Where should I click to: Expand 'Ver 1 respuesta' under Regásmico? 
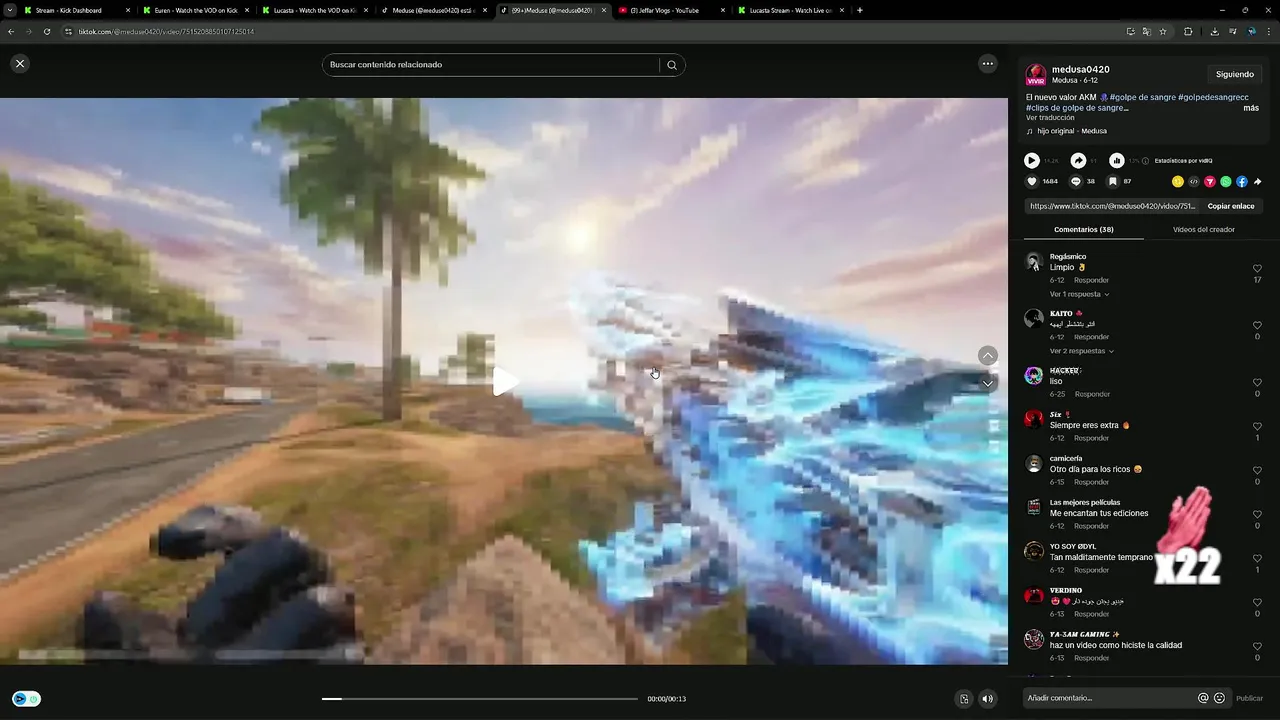1079,294
